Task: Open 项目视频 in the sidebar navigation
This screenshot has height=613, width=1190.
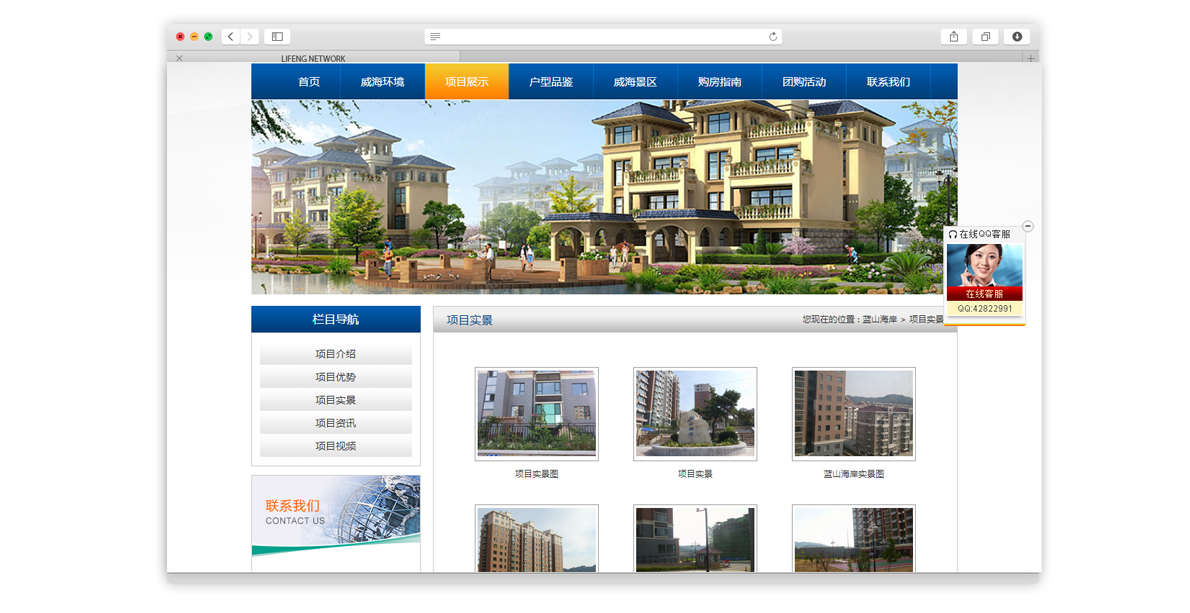Action: [x=335, y=446]
